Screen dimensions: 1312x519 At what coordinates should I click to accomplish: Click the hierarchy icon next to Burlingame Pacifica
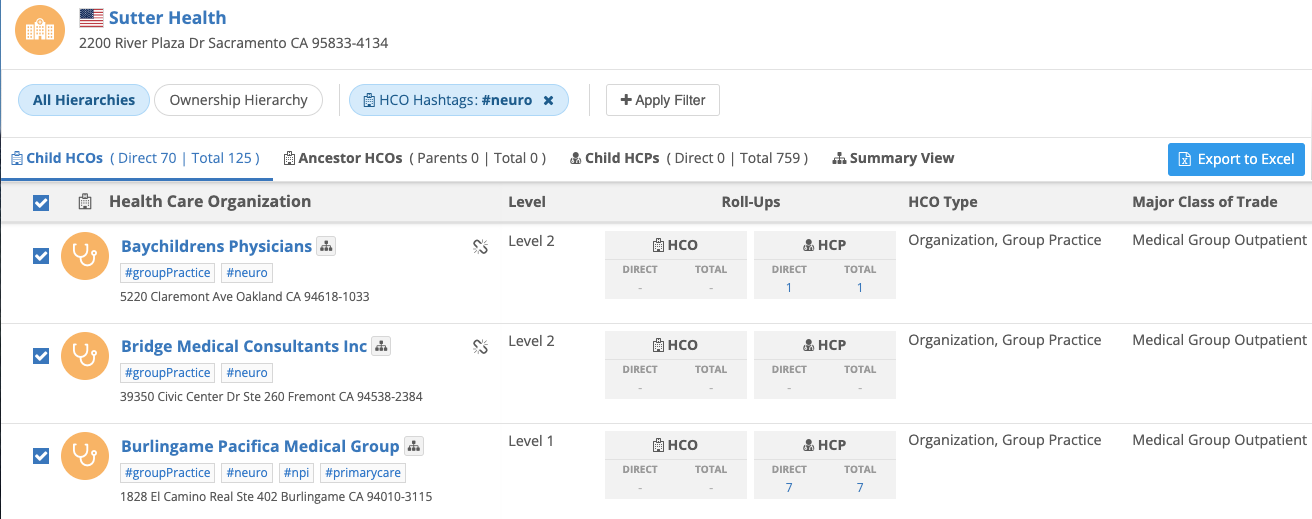click(414, 446)
